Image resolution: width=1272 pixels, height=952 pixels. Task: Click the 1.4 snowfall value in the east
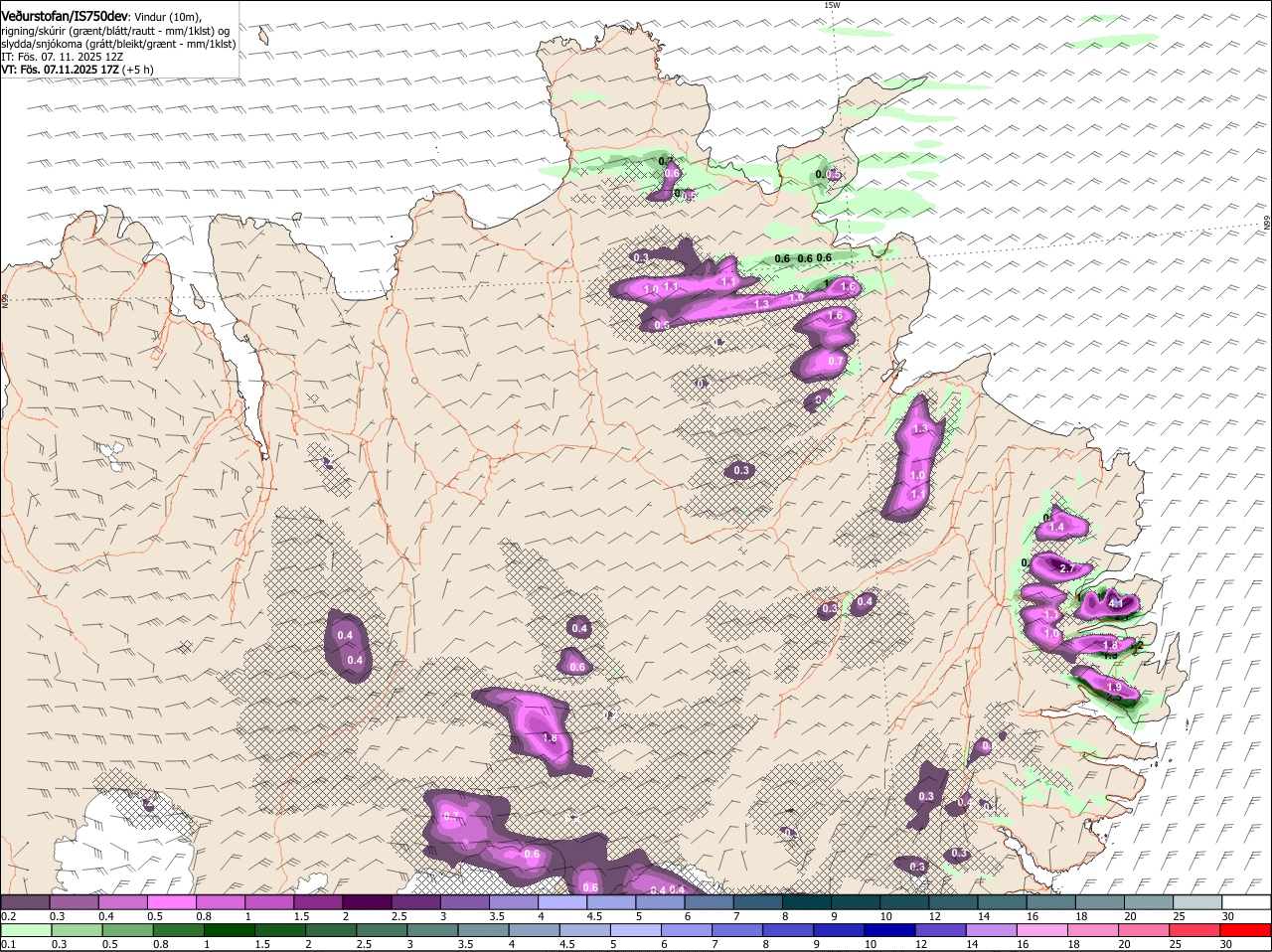pyautogui.click(x=1057, y=527)
